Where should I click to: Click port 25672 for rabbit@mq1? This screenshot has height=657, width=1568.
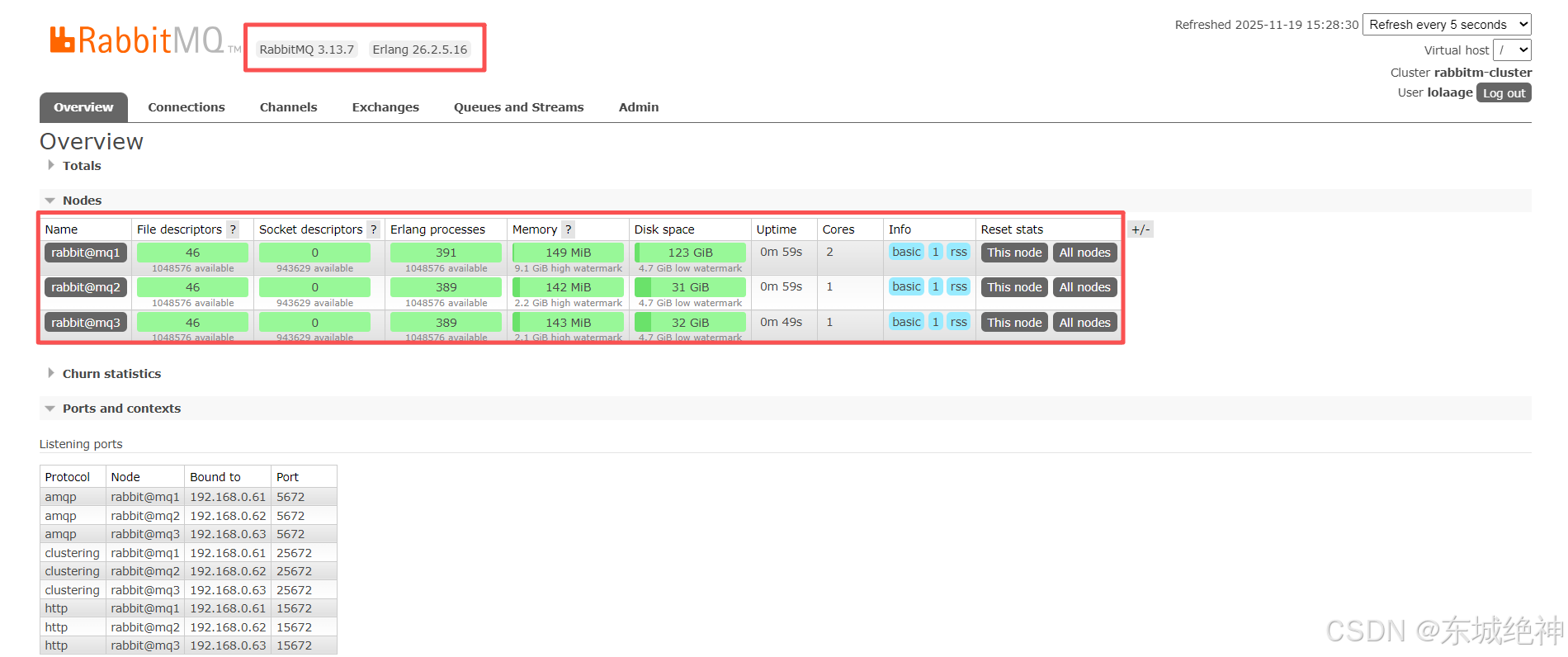click(x=294, y=553)
